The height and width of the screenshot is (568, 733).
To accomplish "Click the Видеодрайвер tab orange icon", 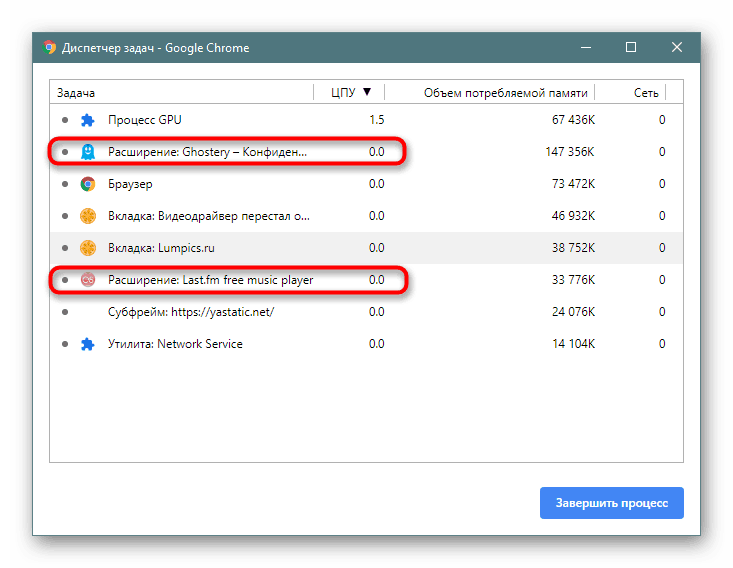I will [x=88, y=216].
